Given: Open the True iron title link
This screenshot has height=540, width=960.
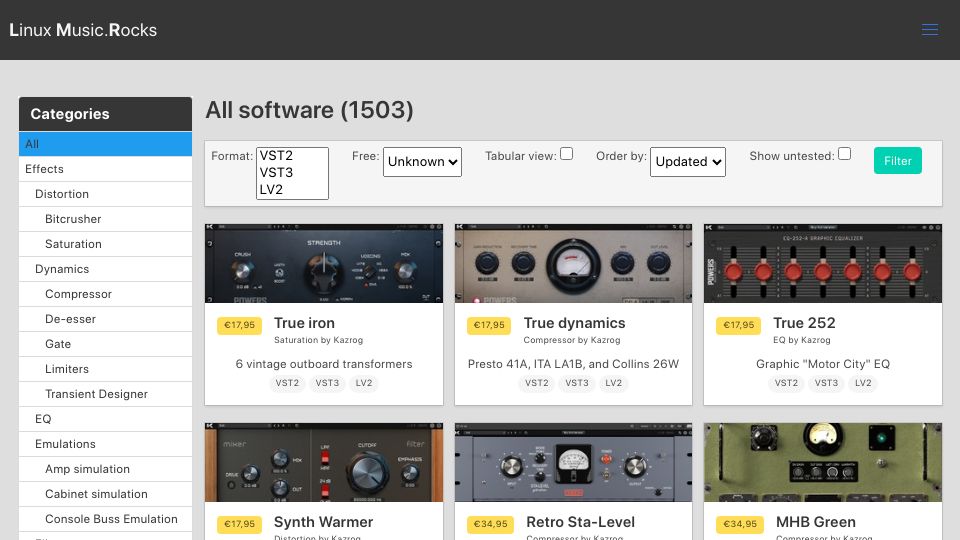Looking at the screenshot, I should pos(304,323).
